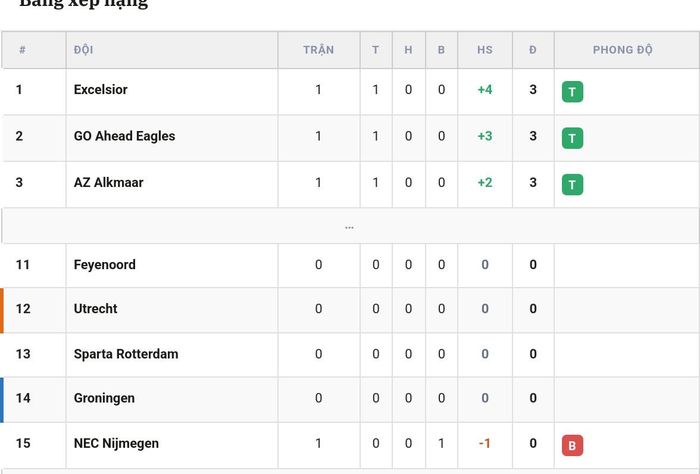
Task: Open NEC Nijmegen team link
Action: (x=116, y=443)
